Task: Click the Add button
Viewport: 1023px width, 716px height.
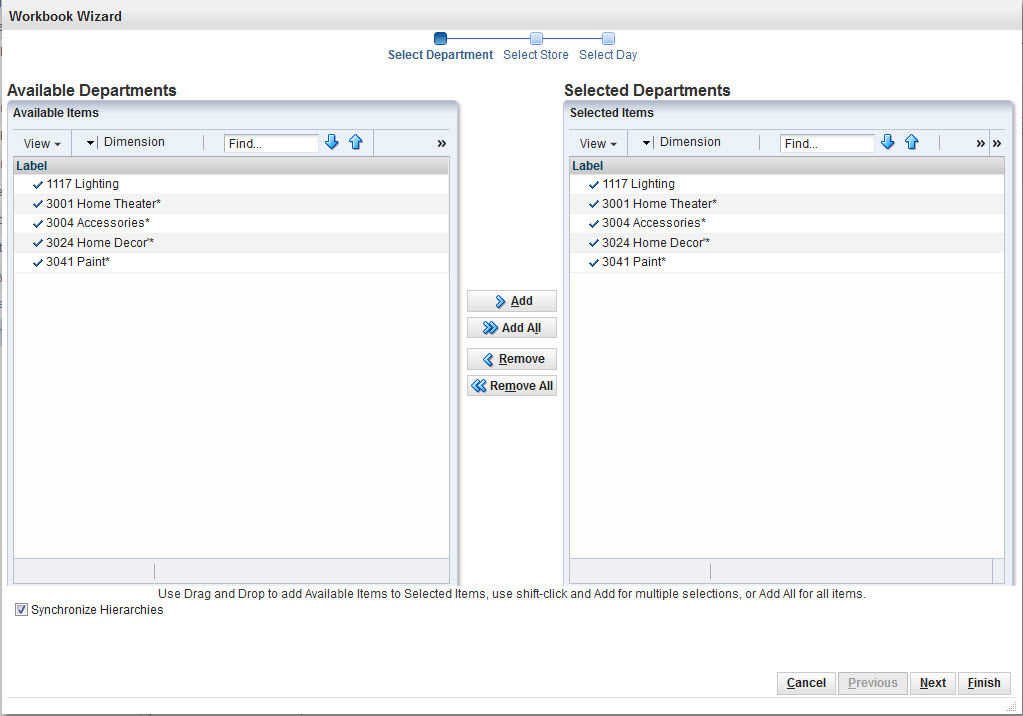Action: (512, 301)
